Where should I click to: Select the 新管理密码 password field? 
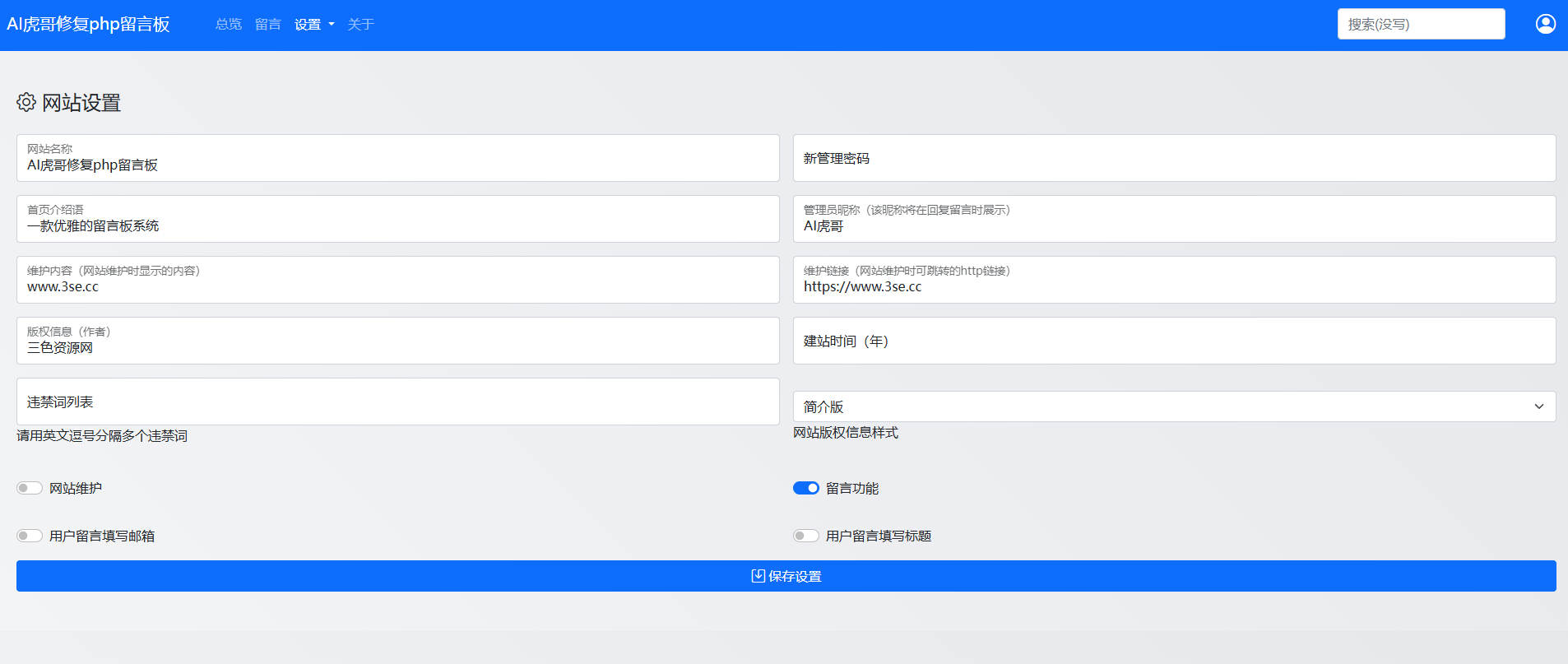coord(1173,159)
